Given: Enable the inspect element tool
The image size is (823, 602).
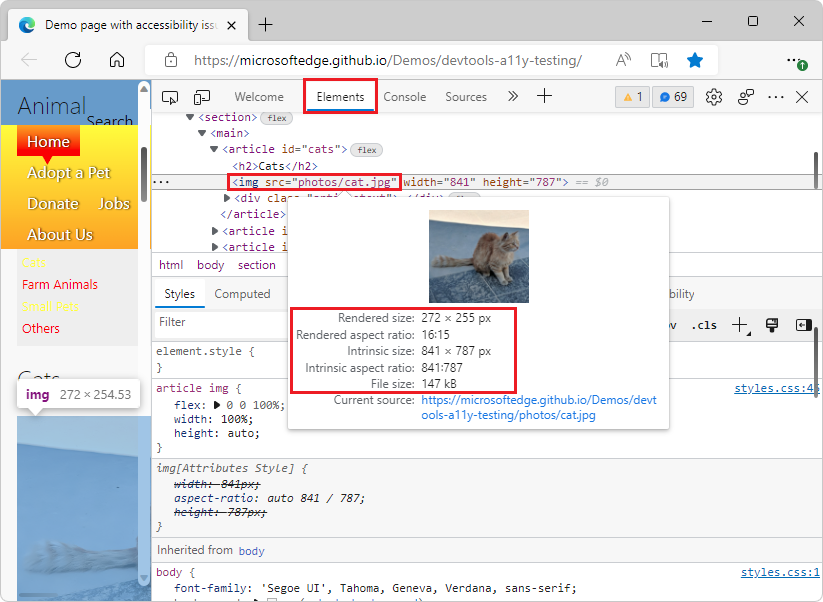Looking at the screenshot, I should coord(170,96).
